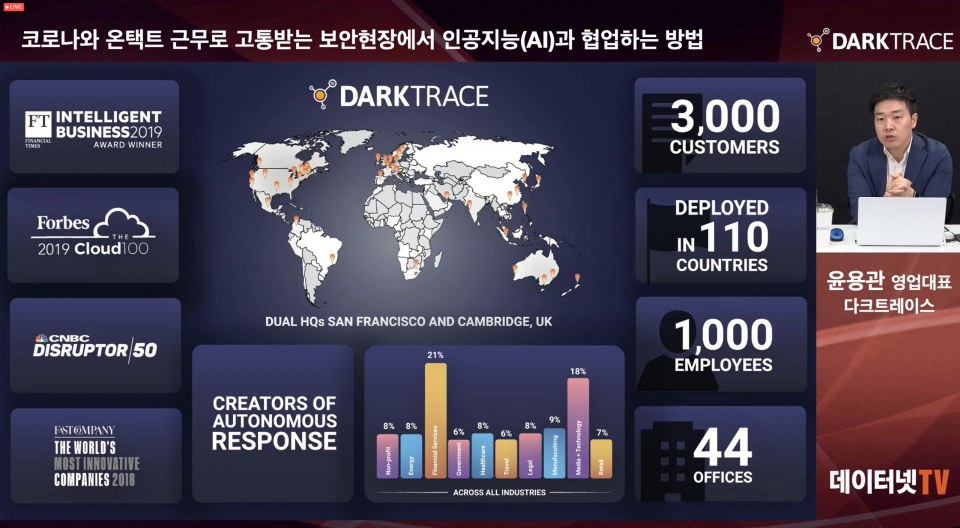960x528 pixels.
Task: Click the Deployed in 110 Countries card
Action: pos(721,235)
